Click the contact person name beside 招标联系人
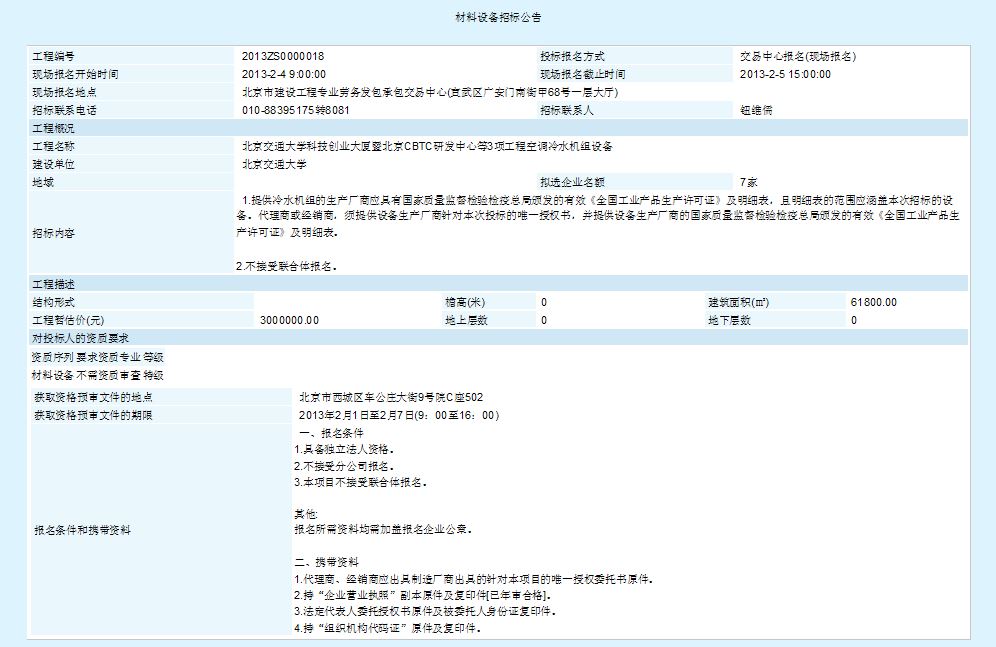Image resolution: width=996 pixels, height=647 pixels. [756, 110]
